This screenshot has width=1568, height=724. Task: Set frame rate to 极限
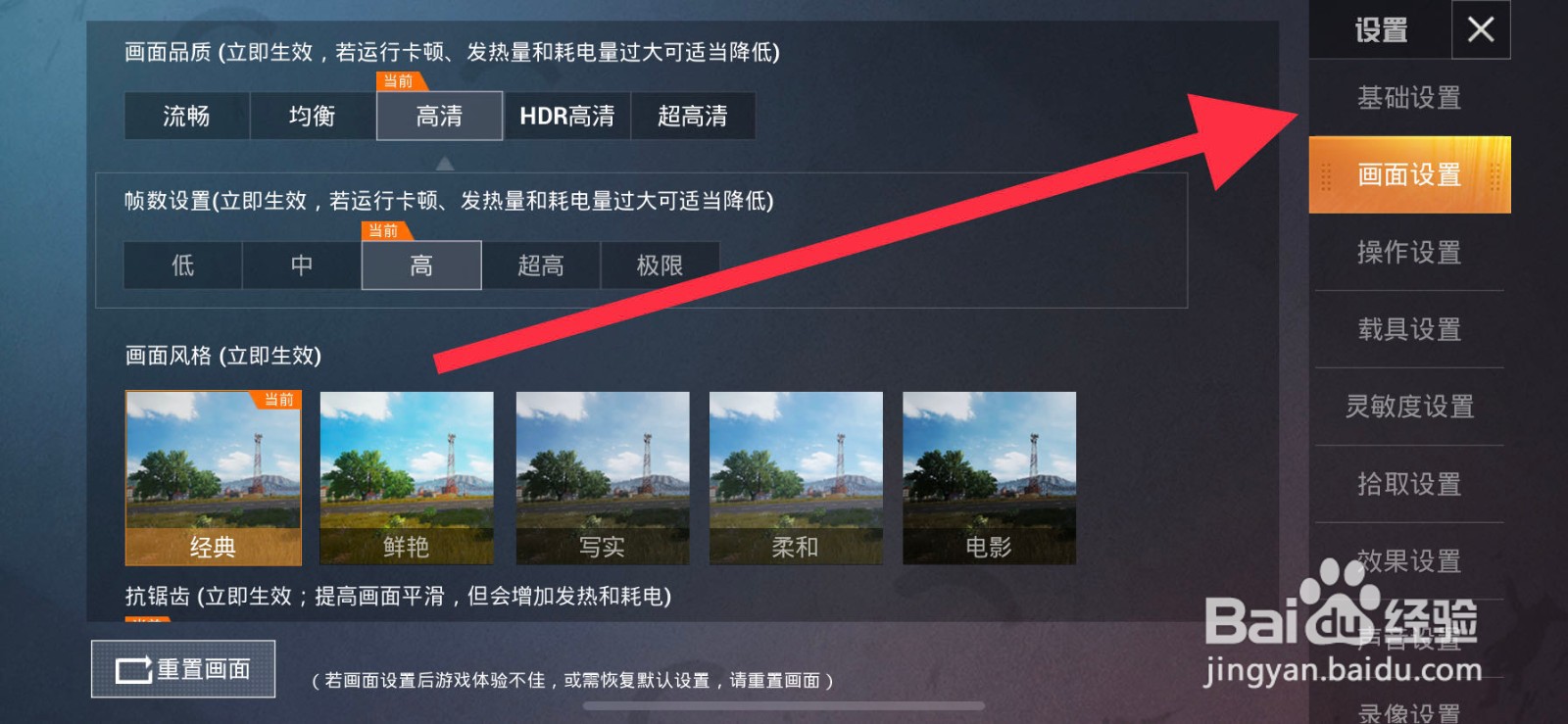tap(660, 265)
